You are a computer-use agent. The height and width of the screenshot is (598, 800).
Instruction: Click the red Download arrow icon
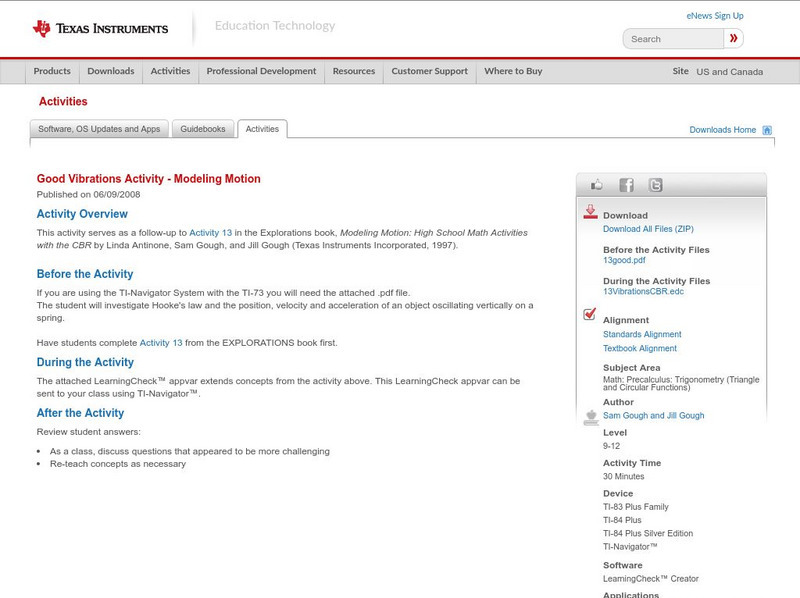point(590,210)
